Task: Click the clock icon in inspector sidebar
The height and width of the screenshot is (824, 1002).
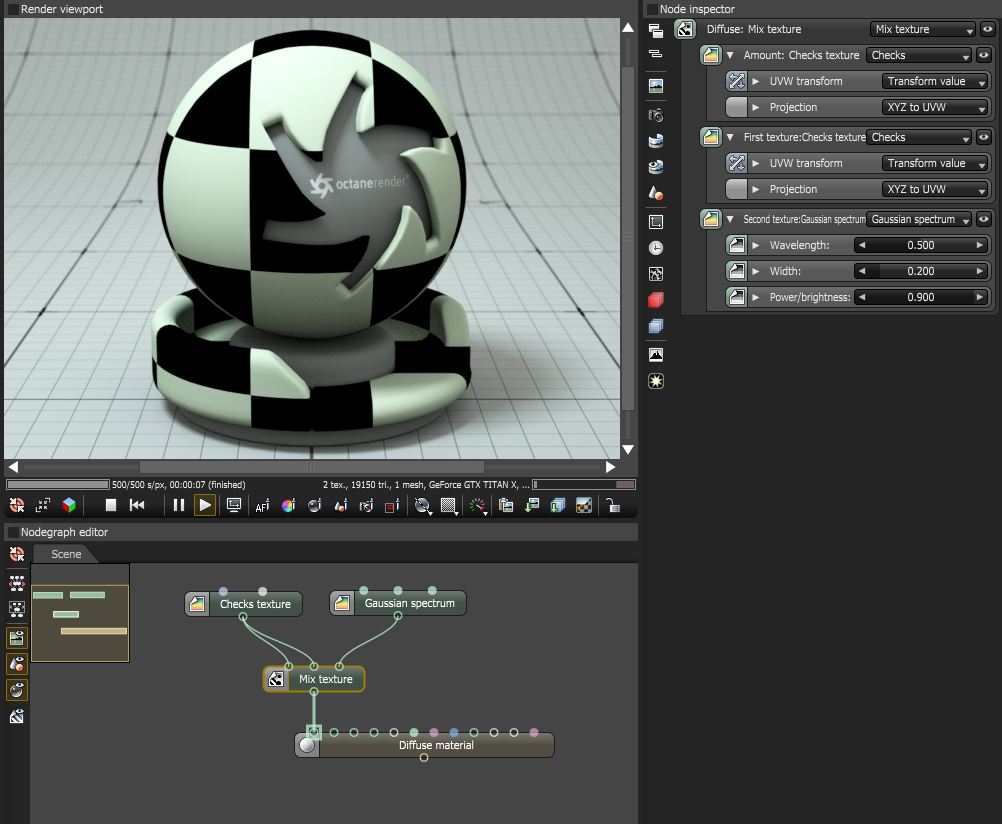Action: [x=656, y=247]
